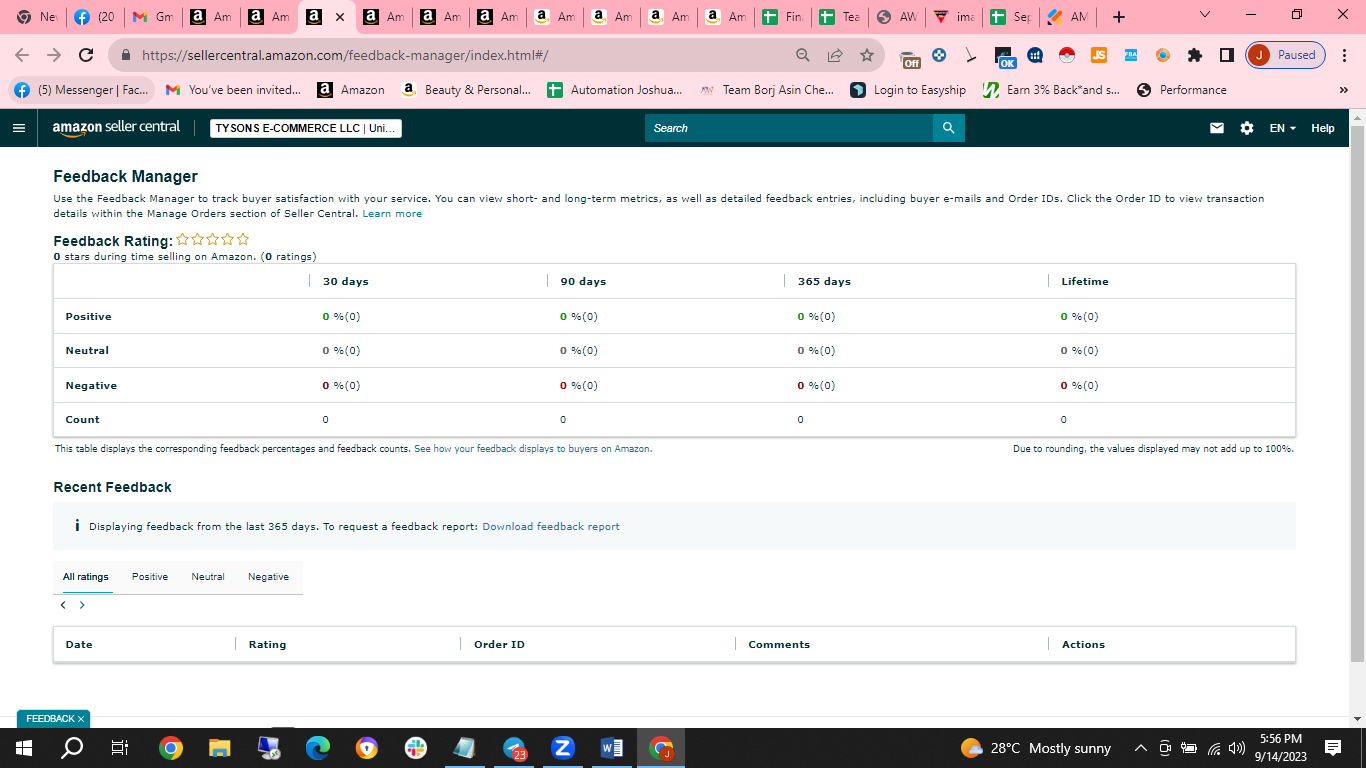This screenshot has height=768, width=1366.
Task: Expand the browser tab search chevron
Action: point(1204,15)
